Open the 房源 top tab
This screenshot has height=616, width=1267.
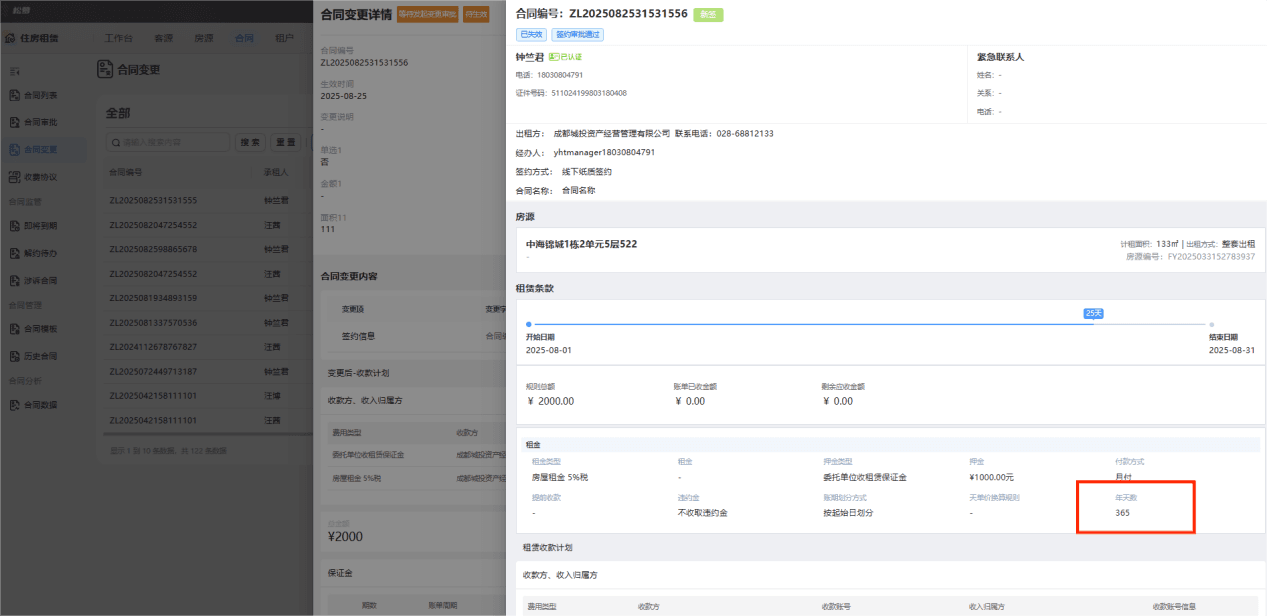[x=204, y=38]
